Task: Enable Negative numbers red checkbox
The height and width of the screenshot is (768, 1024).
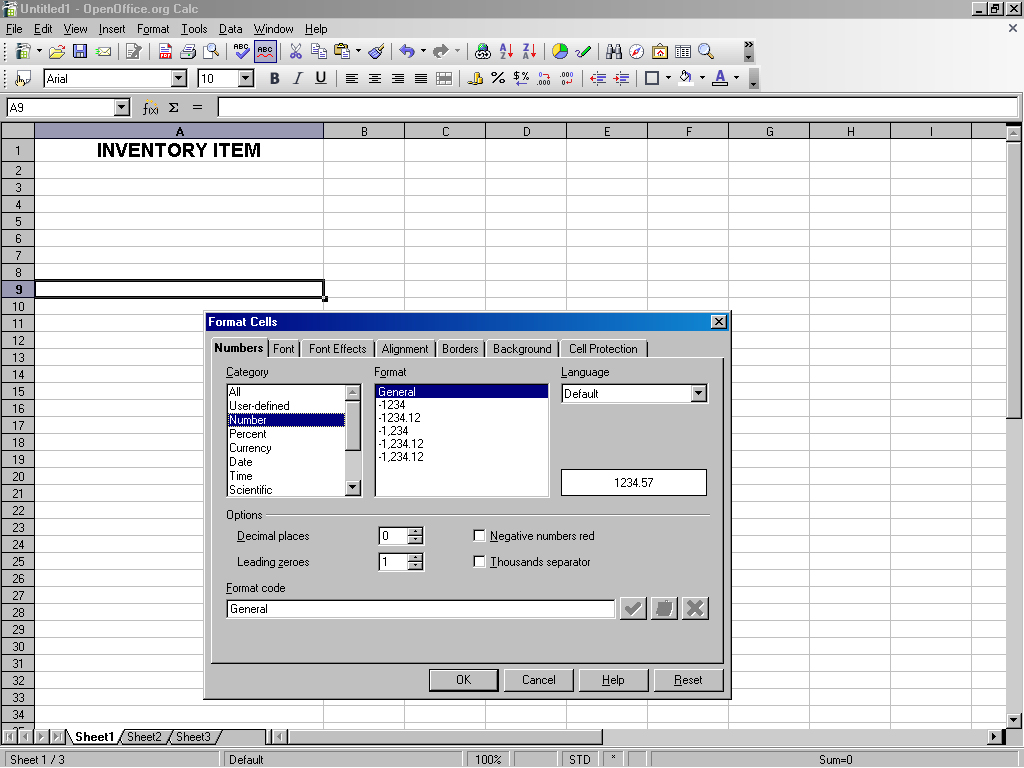Action: tap(480, 536)
